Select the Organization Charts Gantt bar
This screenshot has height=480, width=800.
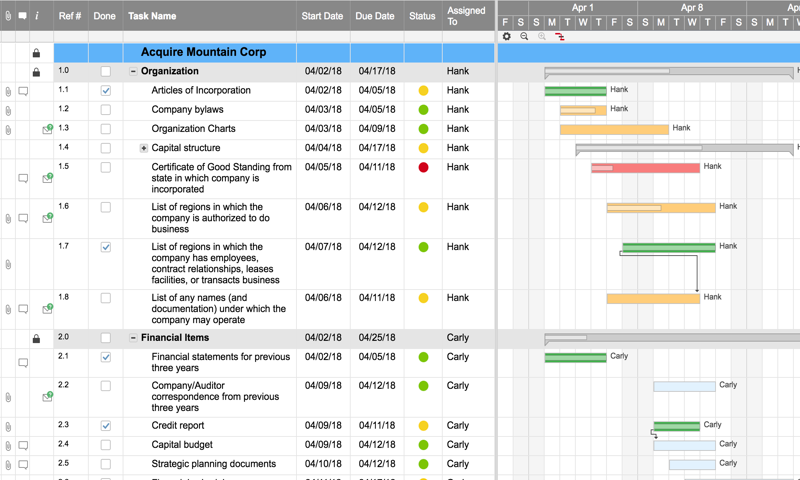[614, 129]
